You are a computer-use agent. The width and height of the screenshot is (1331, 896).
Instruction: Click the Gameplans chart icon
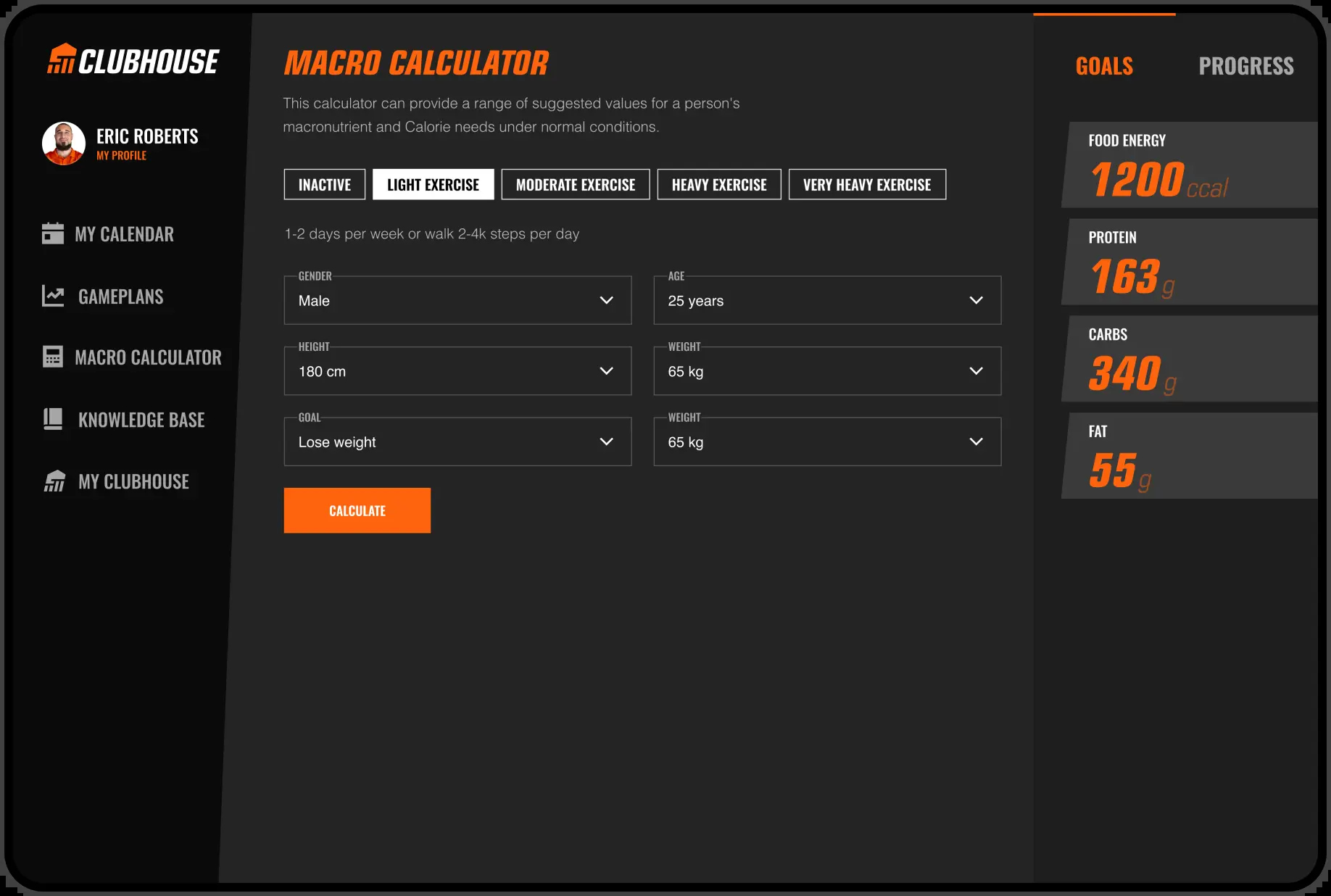pos(53,296)
